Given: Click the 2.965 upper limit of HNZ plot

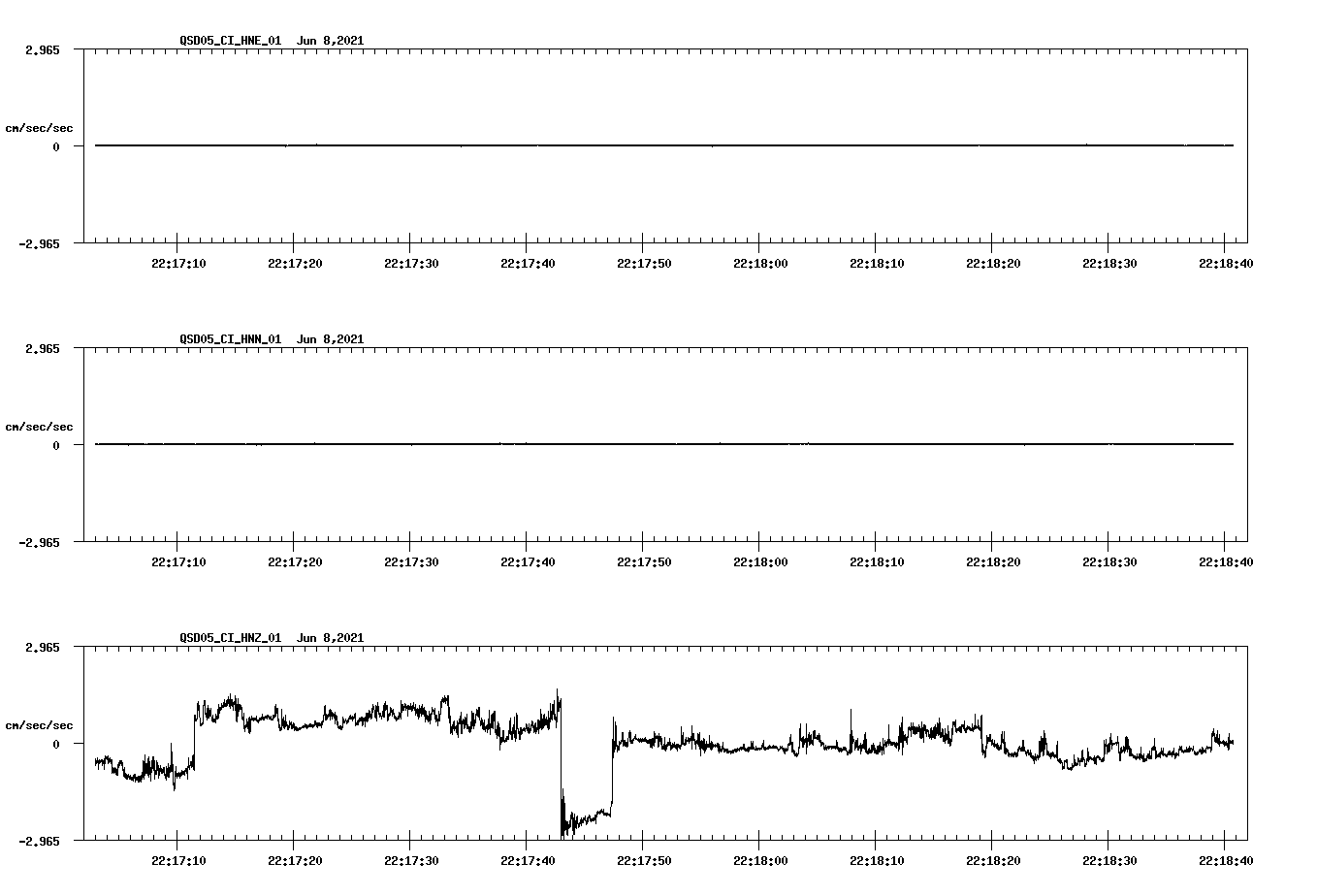Looking at the screenshot, I should point(42,648).
